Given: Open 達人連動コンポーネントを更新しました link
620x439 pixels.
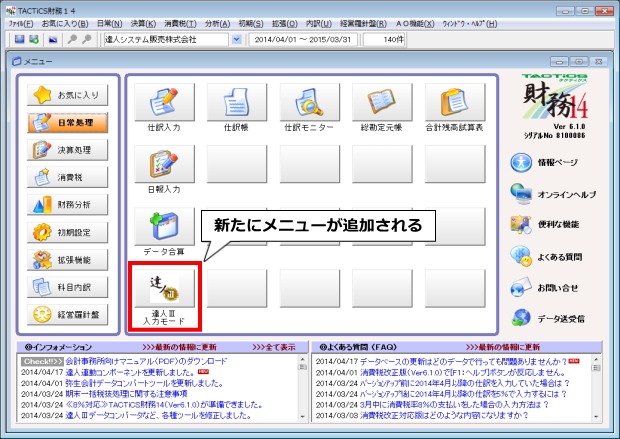Looking at the screenshot, I should tap(130, 372).
